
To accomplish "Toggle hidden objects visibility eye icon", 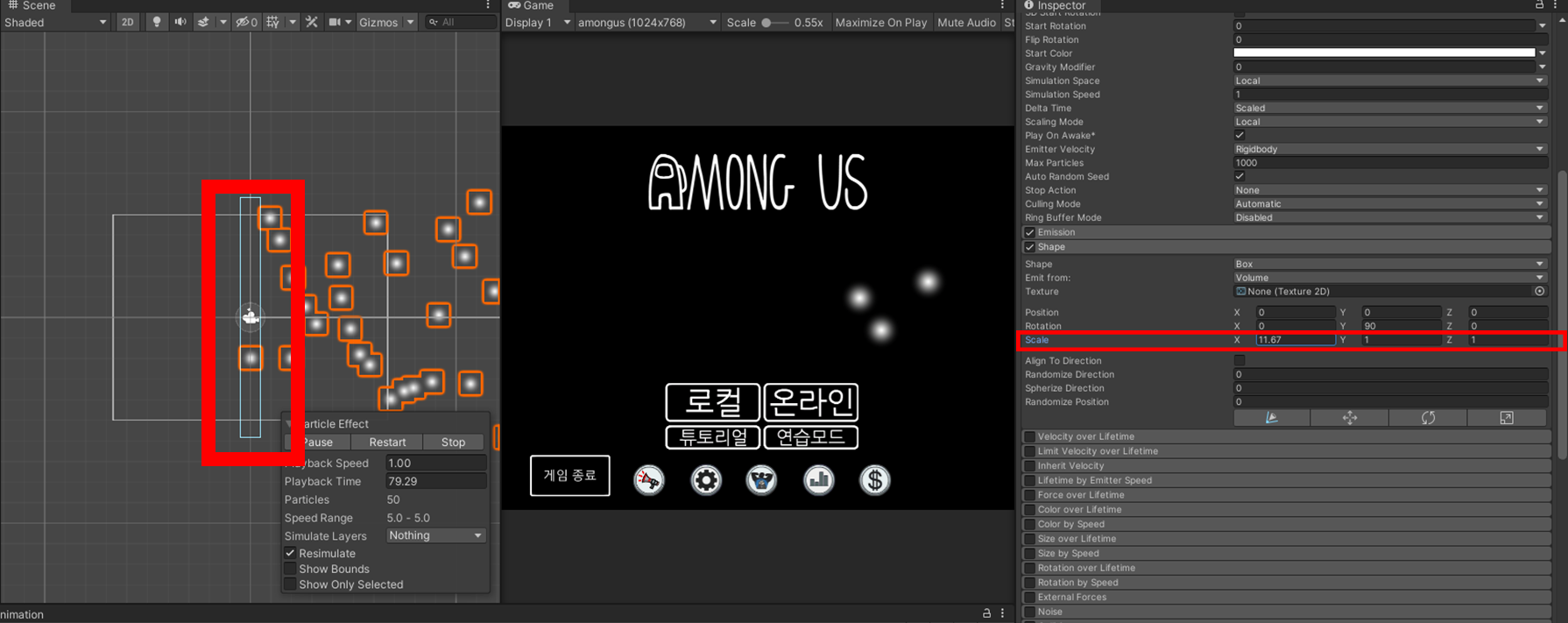I will [x=246, y=22].
